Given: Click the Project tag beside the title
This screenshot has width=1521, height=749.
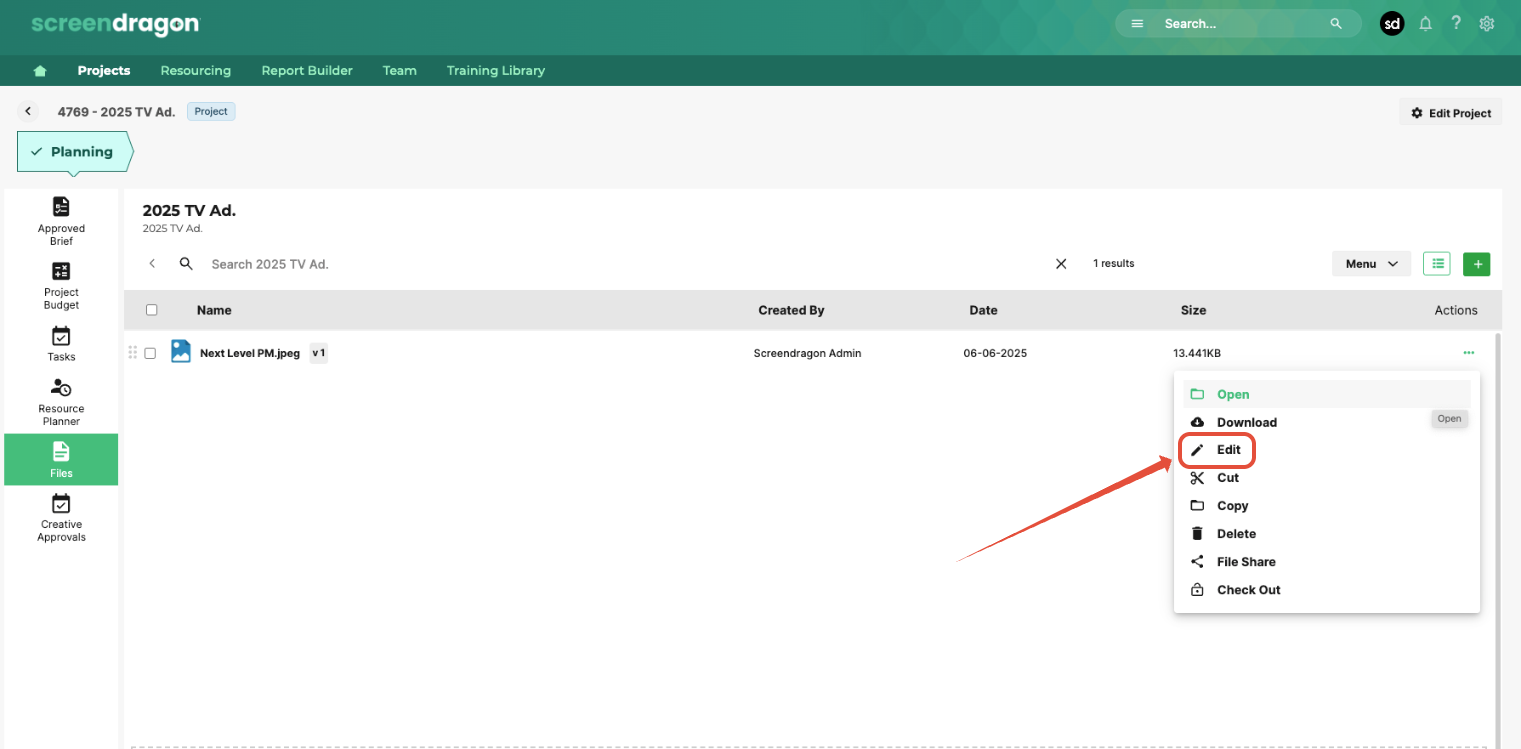Looking at the screenshot, I should (211, 112).
